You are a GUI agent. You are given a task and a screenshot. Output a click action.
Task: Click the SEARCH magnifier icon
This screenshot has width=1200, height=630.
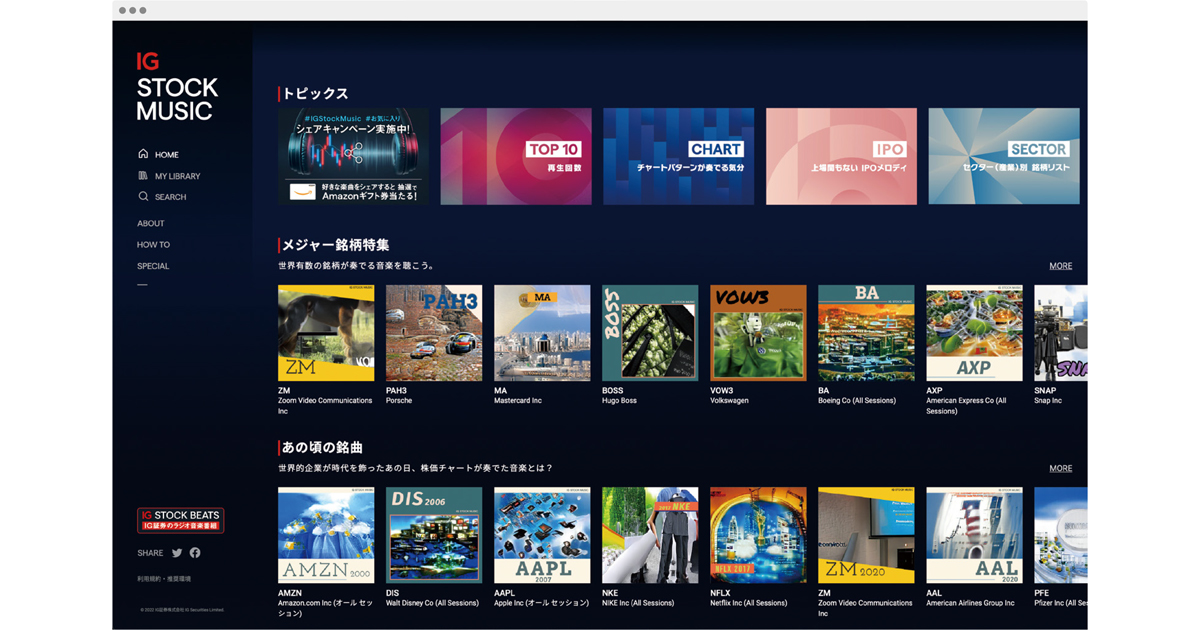(143, 197)
